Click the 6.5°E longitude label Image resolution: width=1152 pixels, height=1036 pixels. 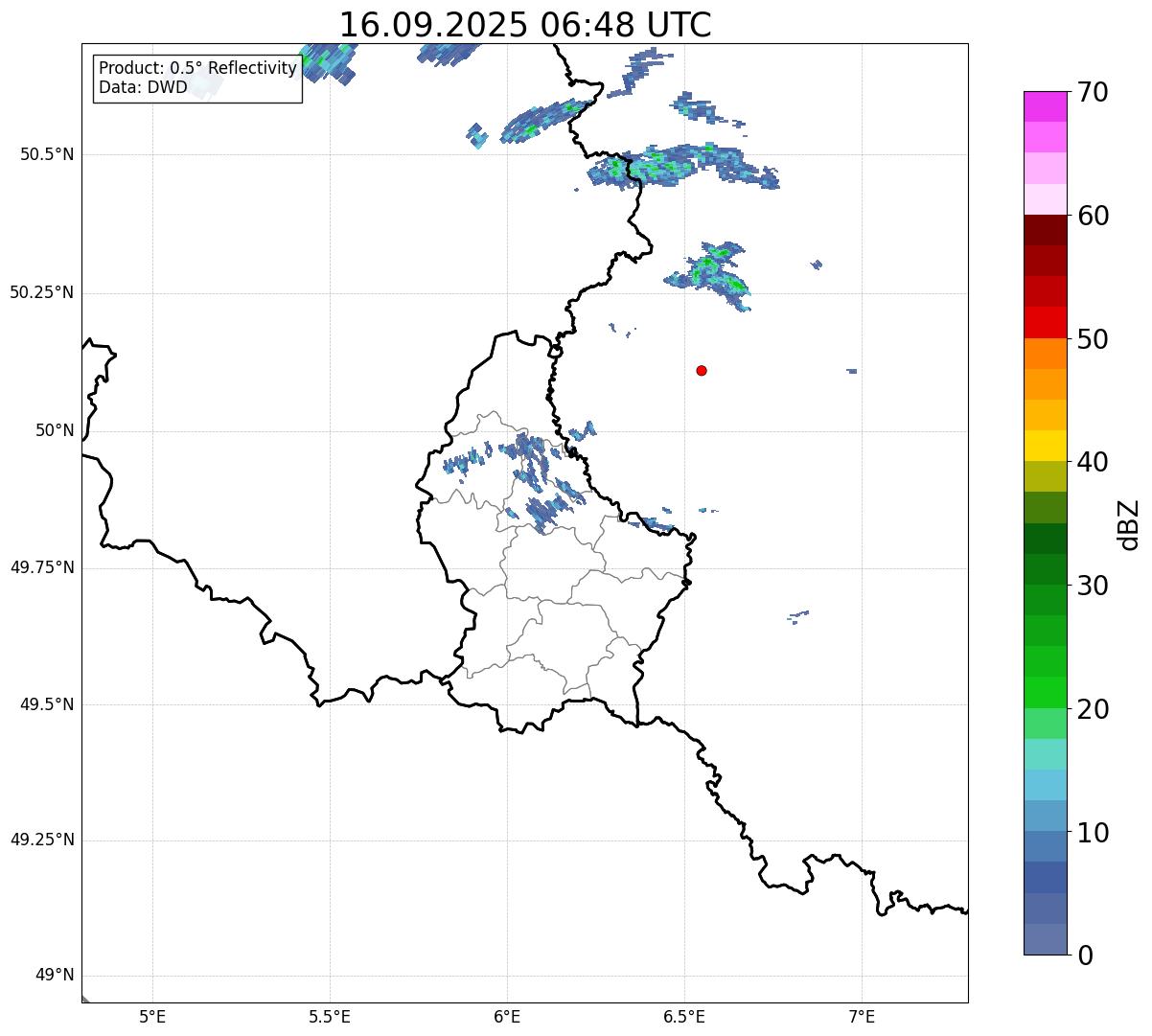[684, 1016]
